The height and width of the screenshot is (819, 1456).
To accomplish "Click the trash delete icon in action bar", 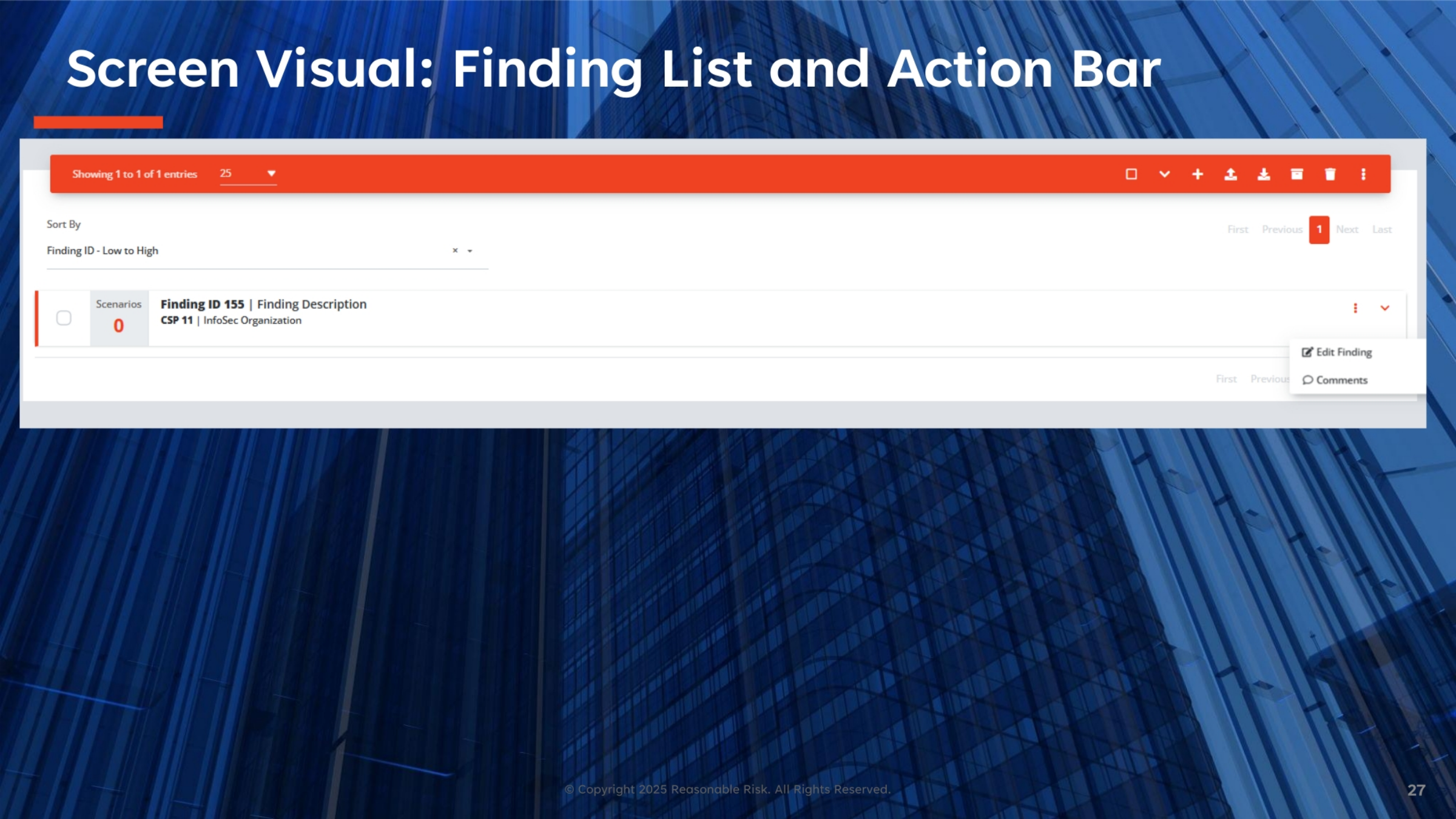I will point(1330,174).
